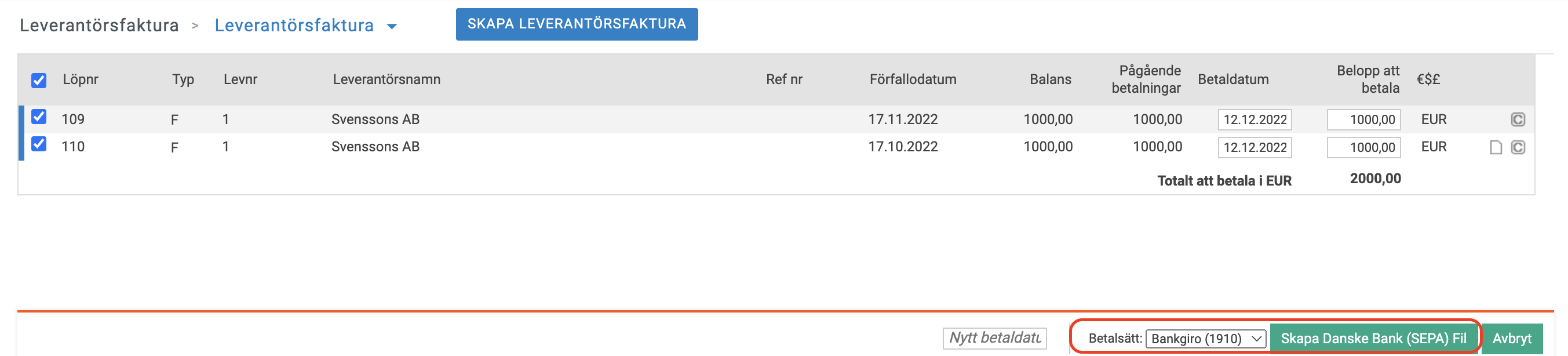
Task: Click the Avbryt button
Action: point(1511,339)
